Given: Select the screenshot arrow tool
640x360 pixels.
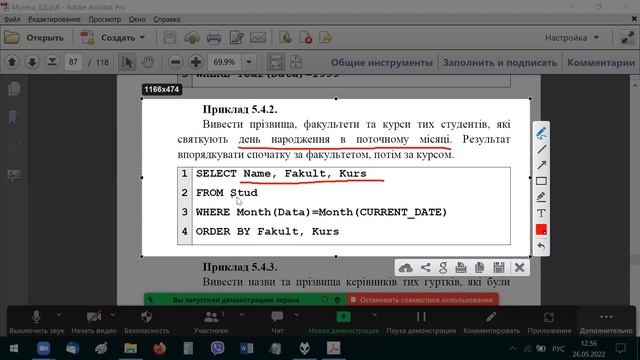Looking at the screenshot, I should tap(541, 165).
